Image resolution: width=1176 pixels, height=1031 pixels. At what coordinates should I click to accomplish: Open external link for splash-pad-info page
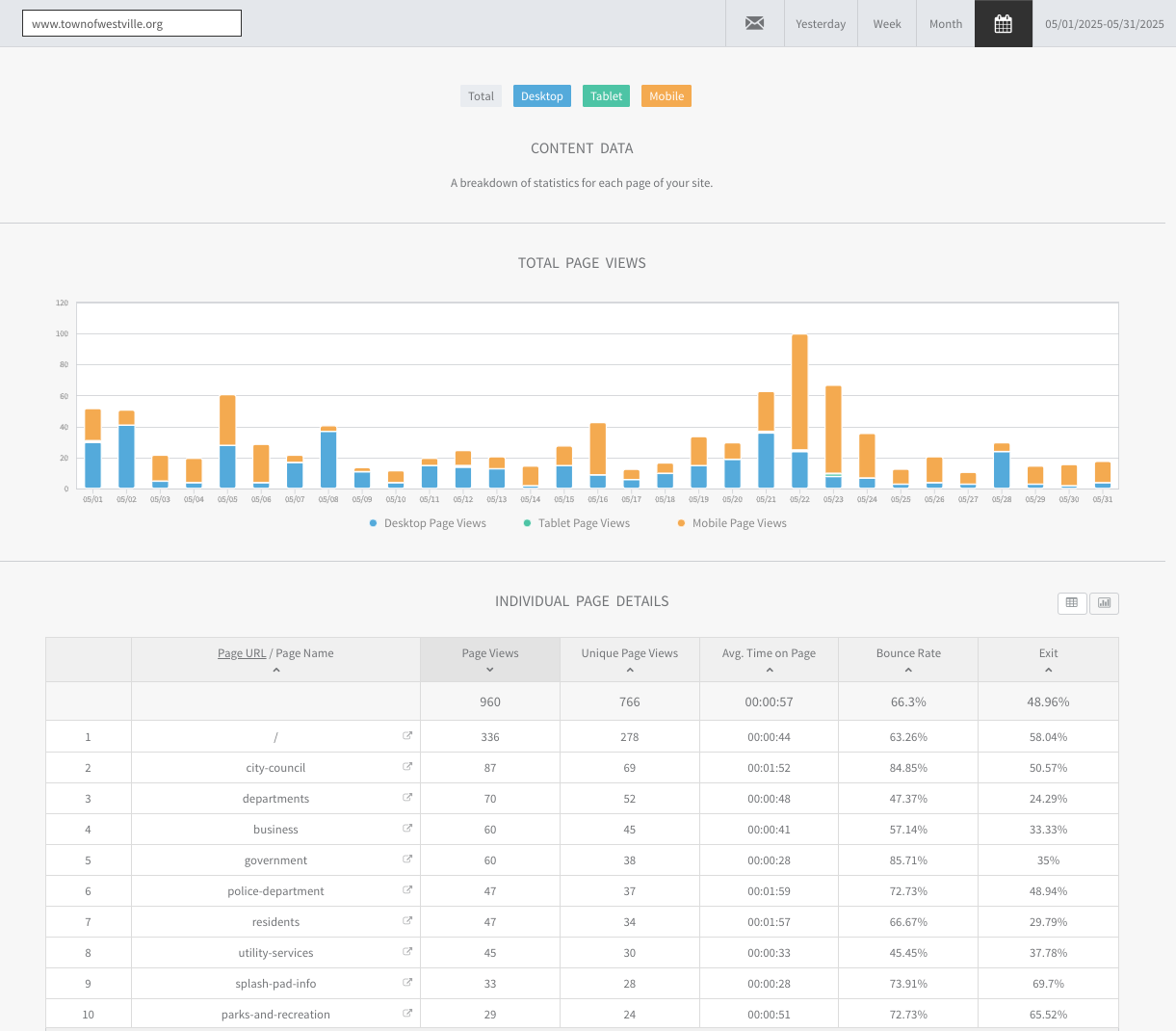[407, 983]
